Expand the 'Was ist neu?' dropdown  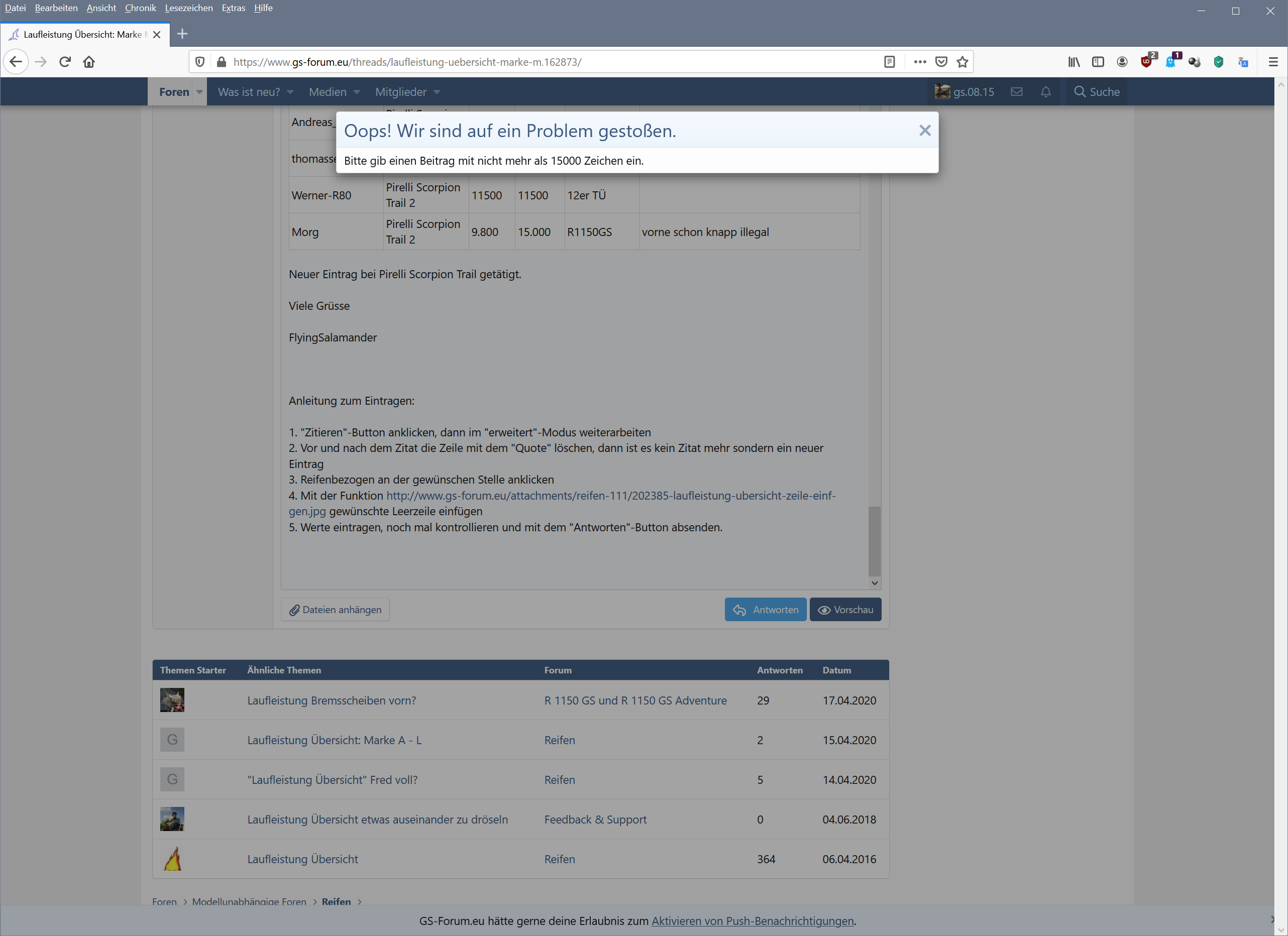point(290,92)
